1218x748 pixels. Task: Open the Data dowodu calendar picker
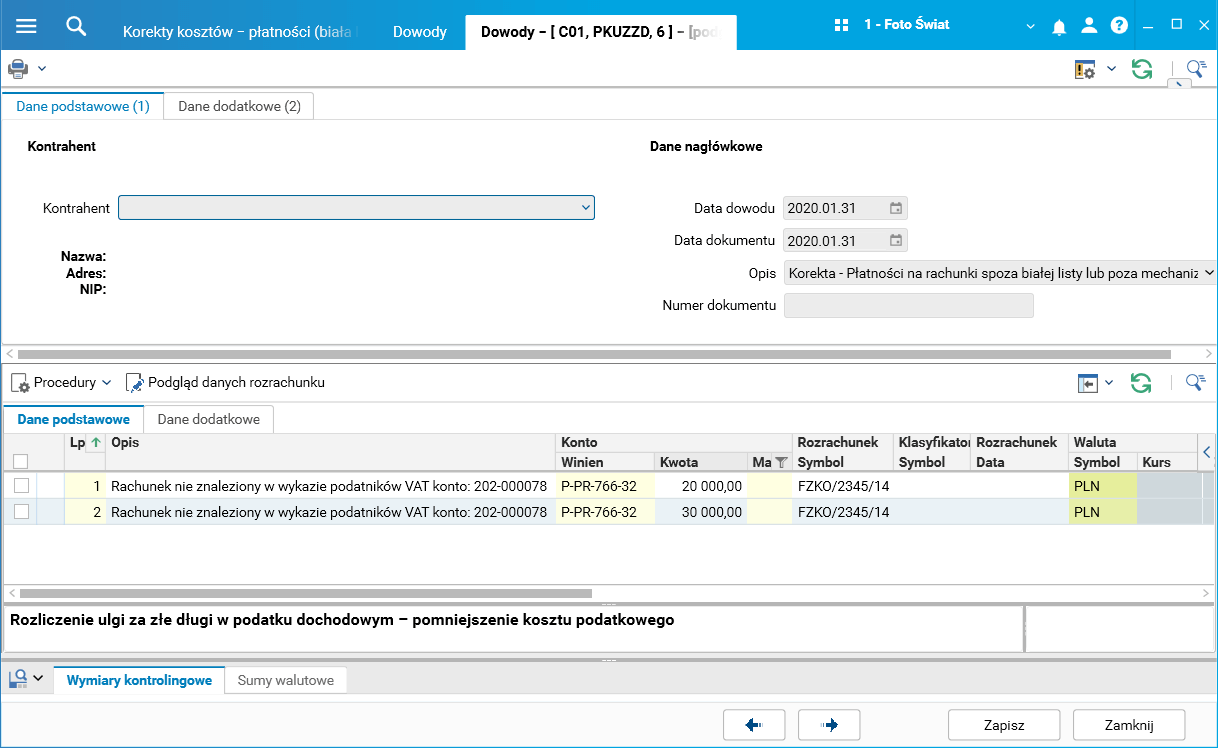896,209
